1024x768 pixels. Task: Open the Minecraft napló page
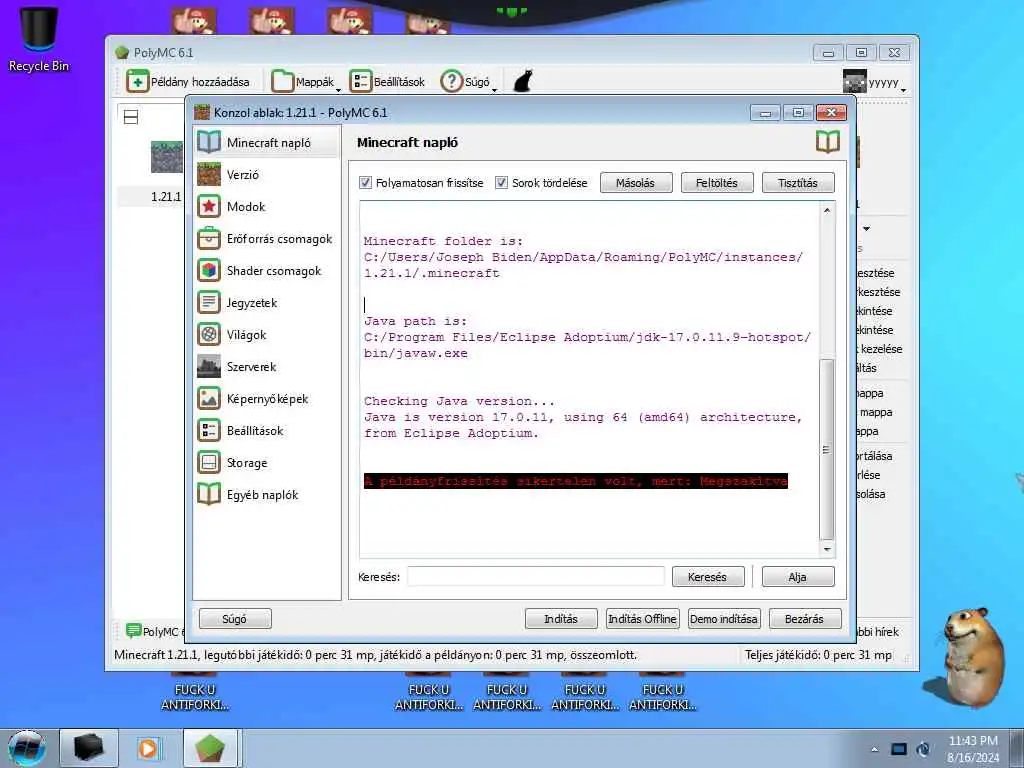point(266,142)
